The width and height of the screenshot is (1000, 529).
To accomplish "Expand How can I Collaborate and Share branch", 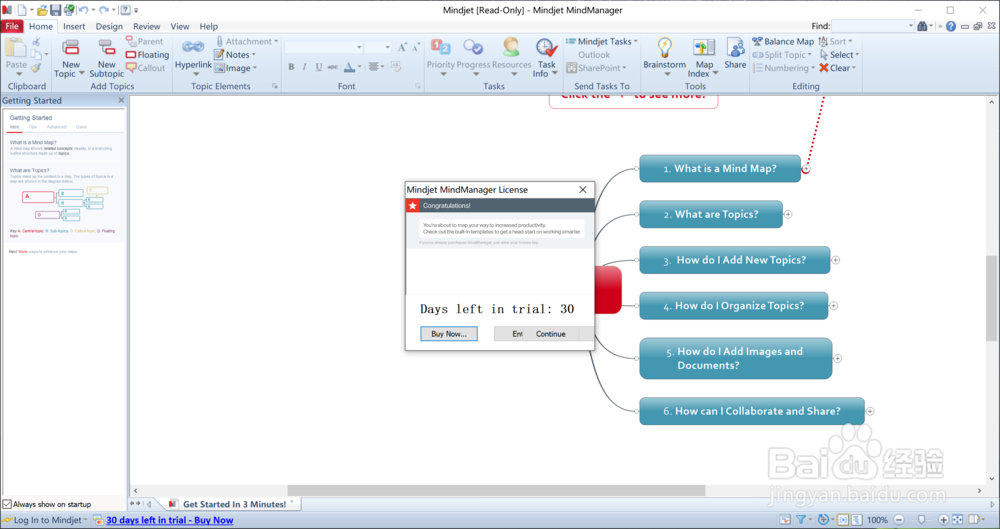I will pos(870,412).
